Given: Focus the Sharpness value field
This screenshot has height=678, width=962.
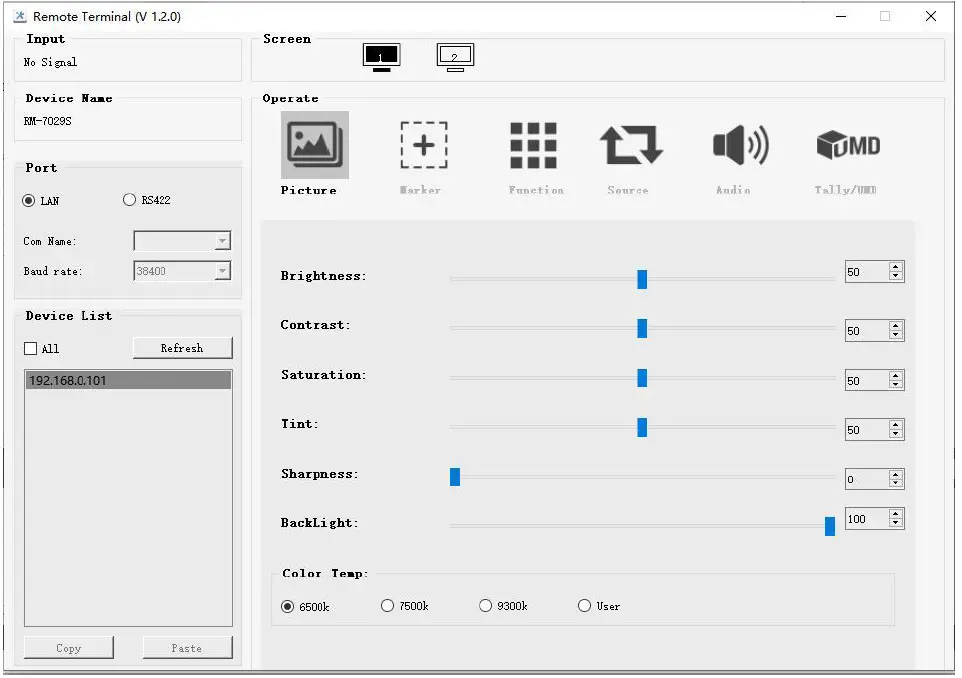Looking at the screenshot, I should (x=866, y=479).
